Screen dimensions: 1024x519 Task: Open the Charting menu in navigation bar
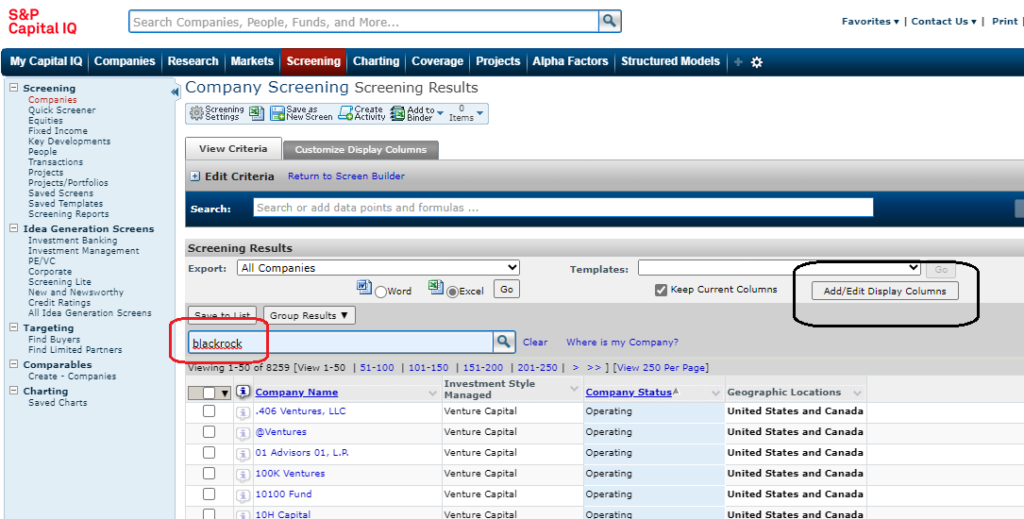[x=376, y=62]
